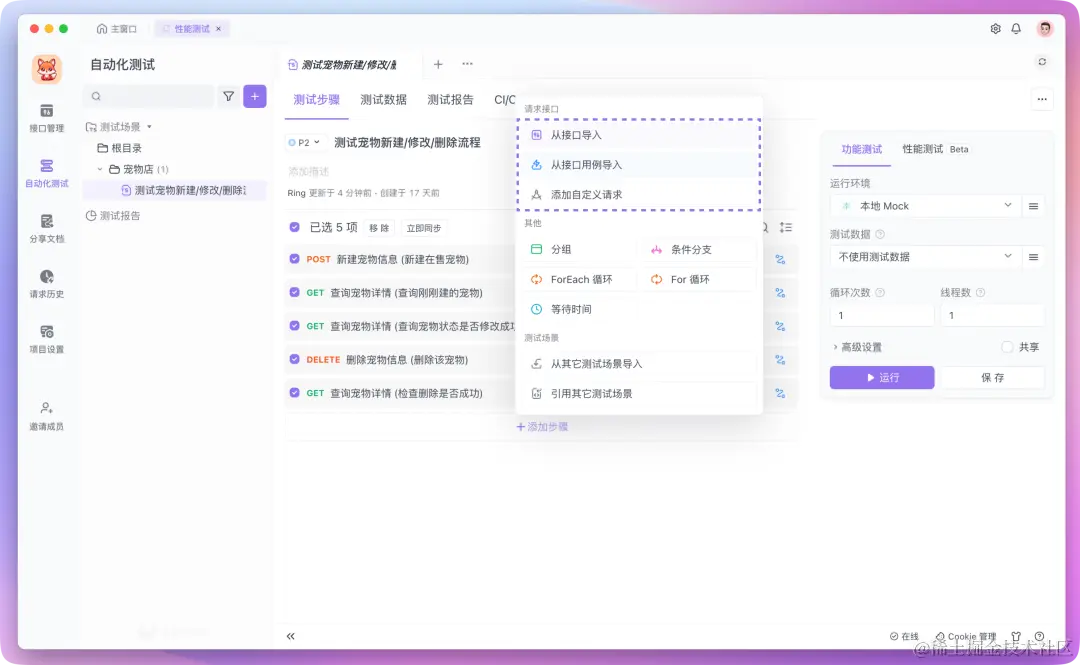Click the filter icon beside the search box
Image resolution: width=1080 pixels, height=665 pixels.
point(227,96)
